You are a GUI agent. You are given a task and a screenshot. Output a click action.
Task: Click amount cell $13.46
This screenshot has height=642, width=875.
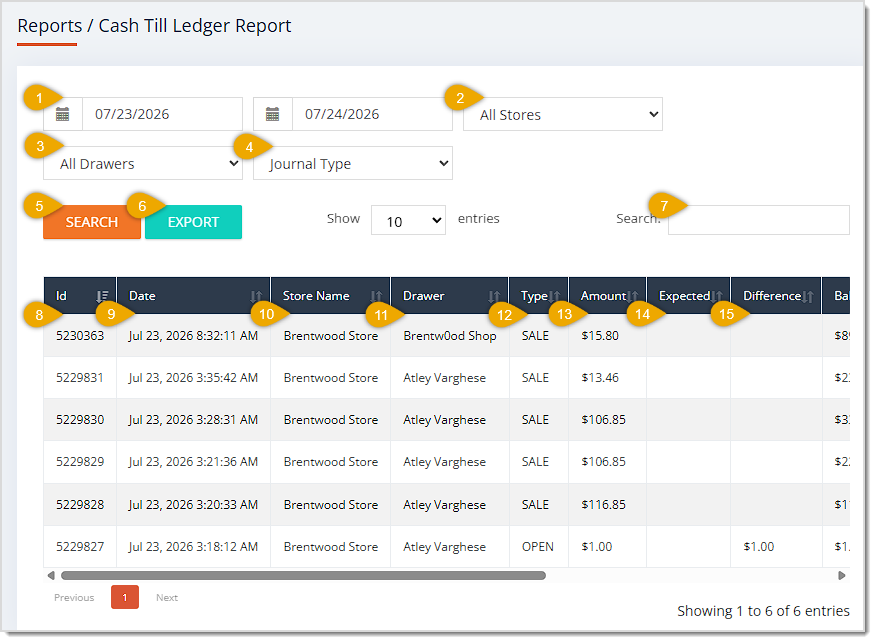click(x=600, y=378)
